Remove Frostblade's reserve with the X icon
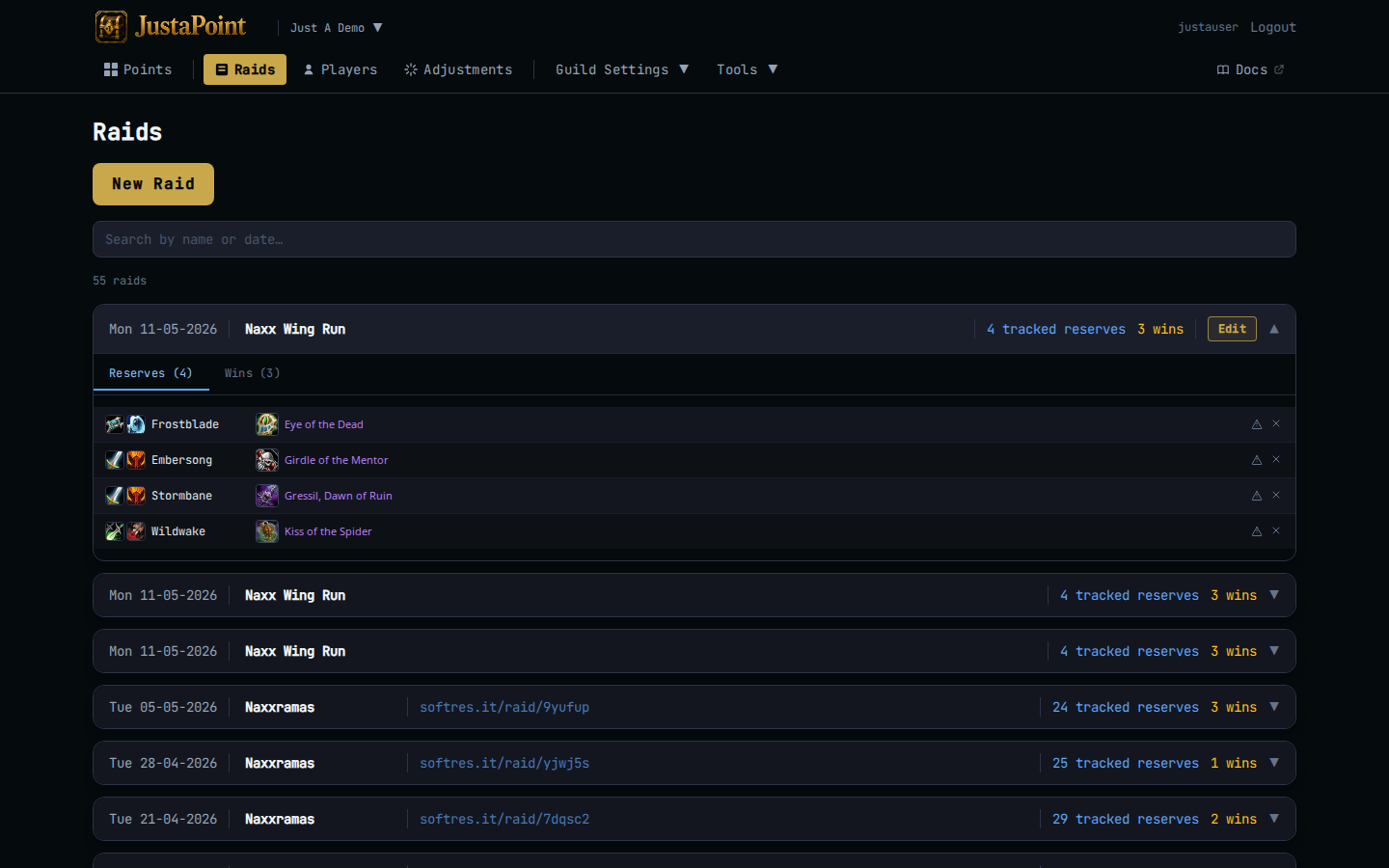 [1276, 423]
